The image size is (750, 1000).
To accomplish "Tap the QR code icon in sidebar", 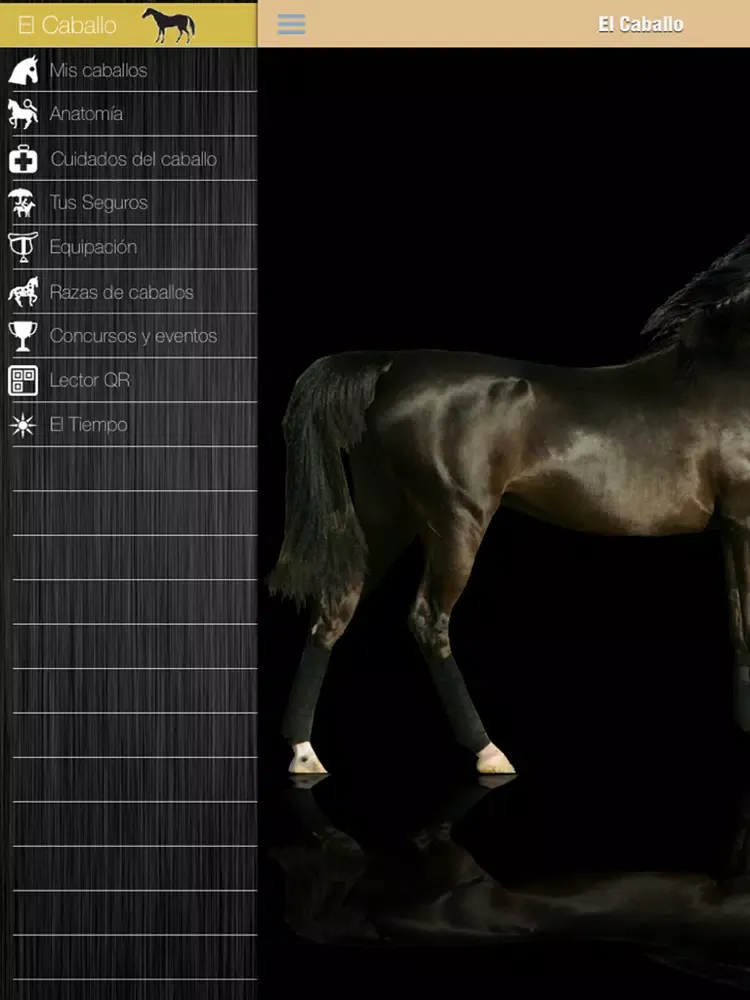I will coord(23,381).
